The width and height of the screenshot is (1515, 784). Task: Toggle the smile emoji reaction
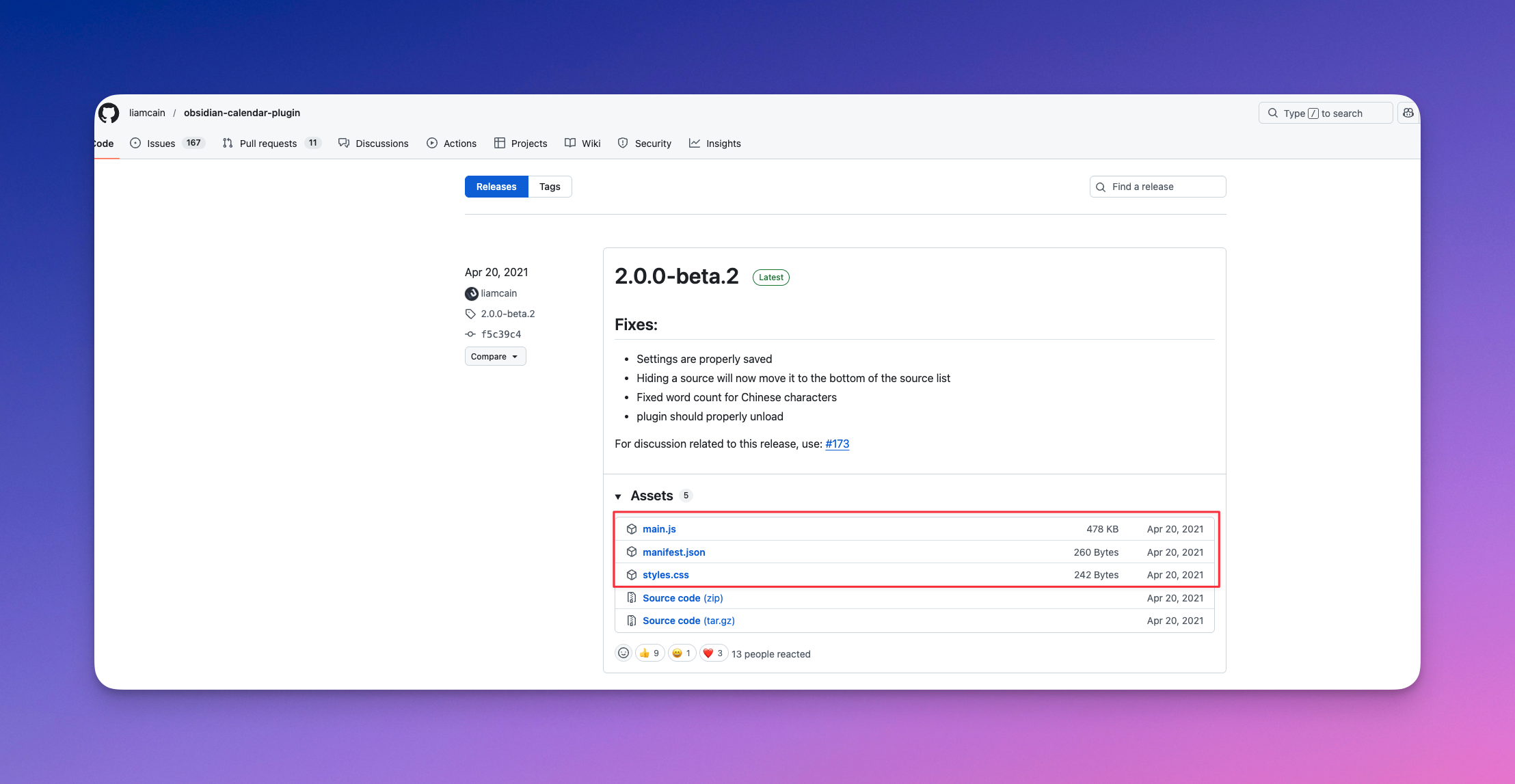tap(682, 653)
